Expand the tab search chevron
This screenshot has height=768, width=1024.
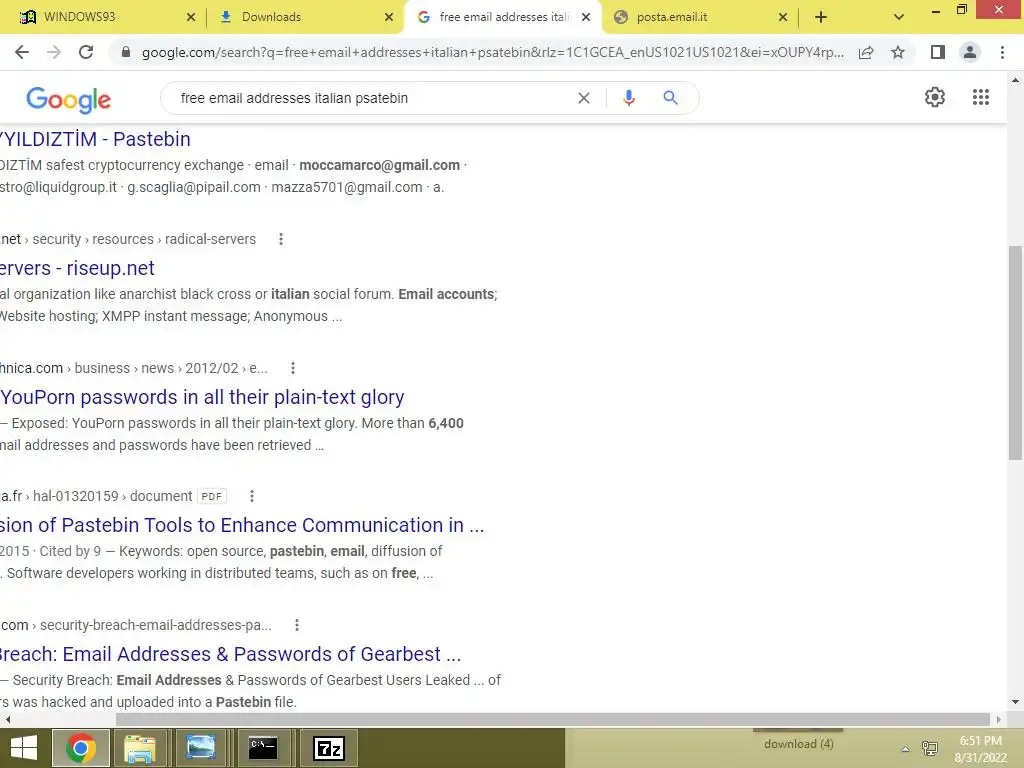pos(899,17)
